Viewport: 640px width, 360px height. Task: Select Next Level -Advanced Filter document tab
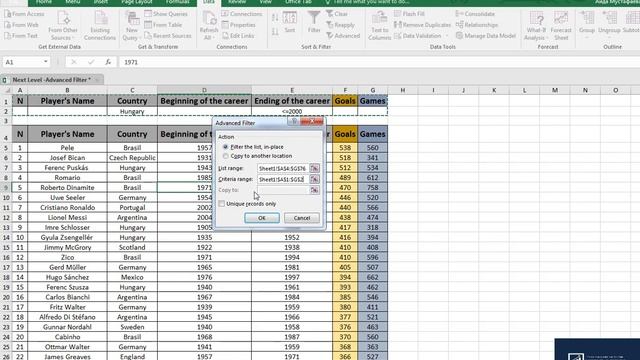[52, 80]
